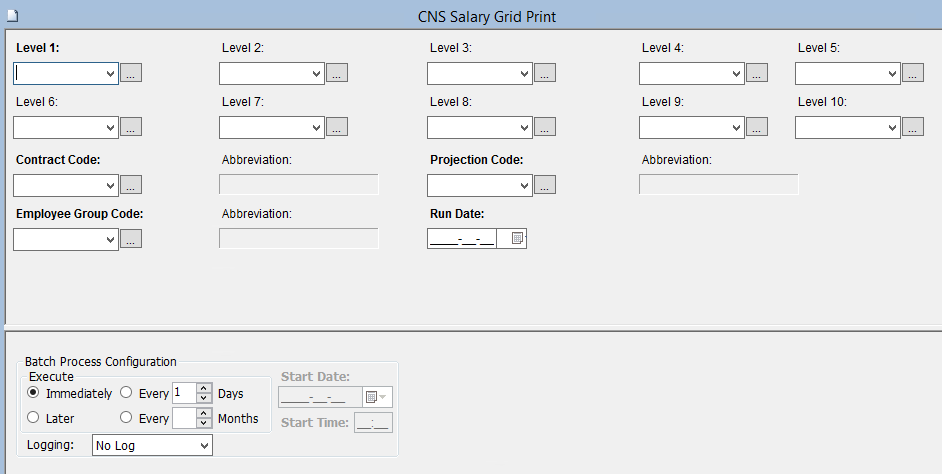Expand the Level 10 dropdown list

(x=892, y=127)
